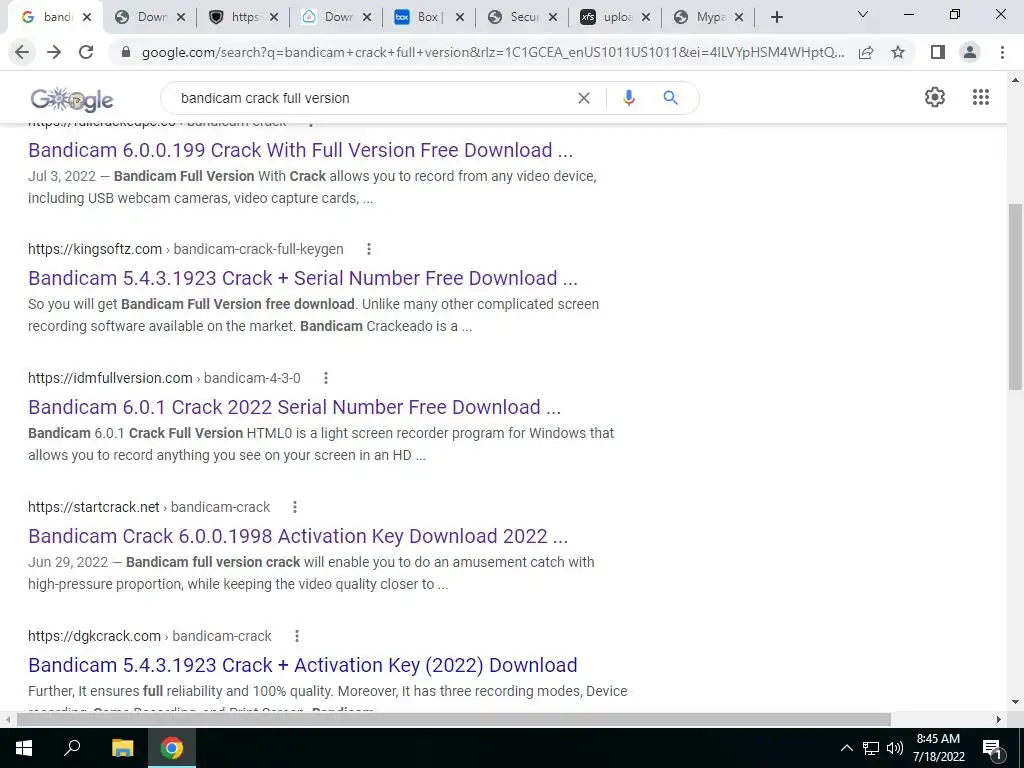Click the startcrack.net URL breadcrumb
The width and height of the screenshot is (1024, 768).
149,507
